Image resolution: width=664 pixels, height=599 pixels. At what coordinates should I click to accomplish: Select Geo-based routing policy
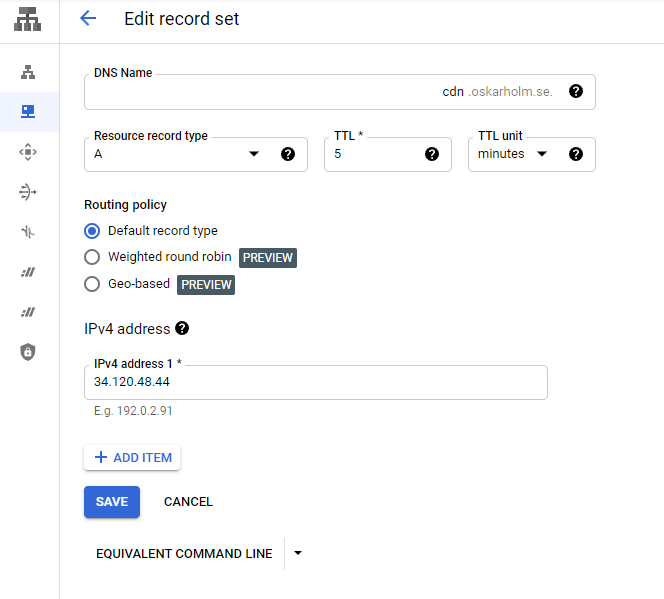92,284
